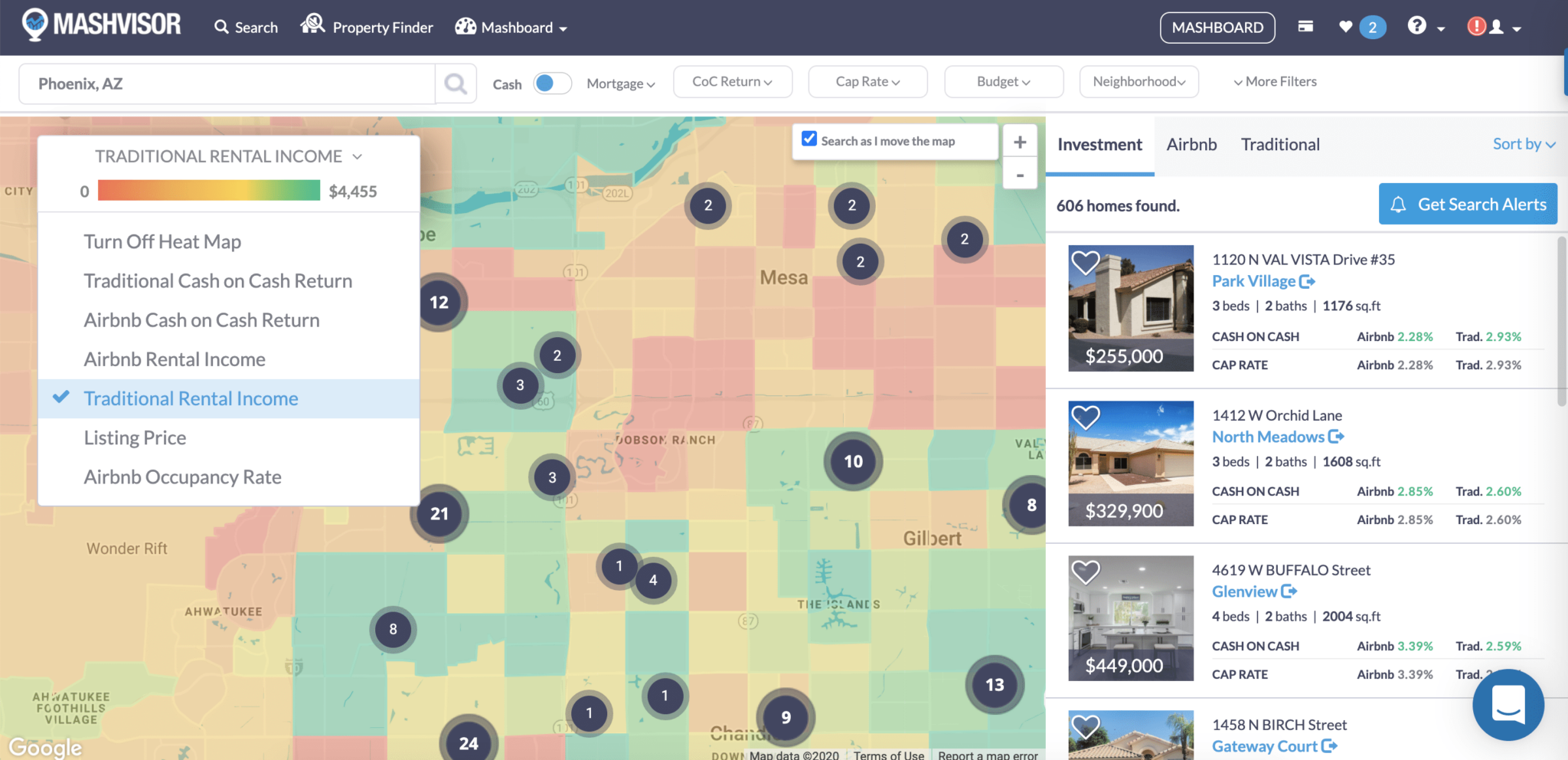The width and height of the screenshot is (1568, 760).
Task: Open the Search page from top navigation
Action: [x=246, y=27]
